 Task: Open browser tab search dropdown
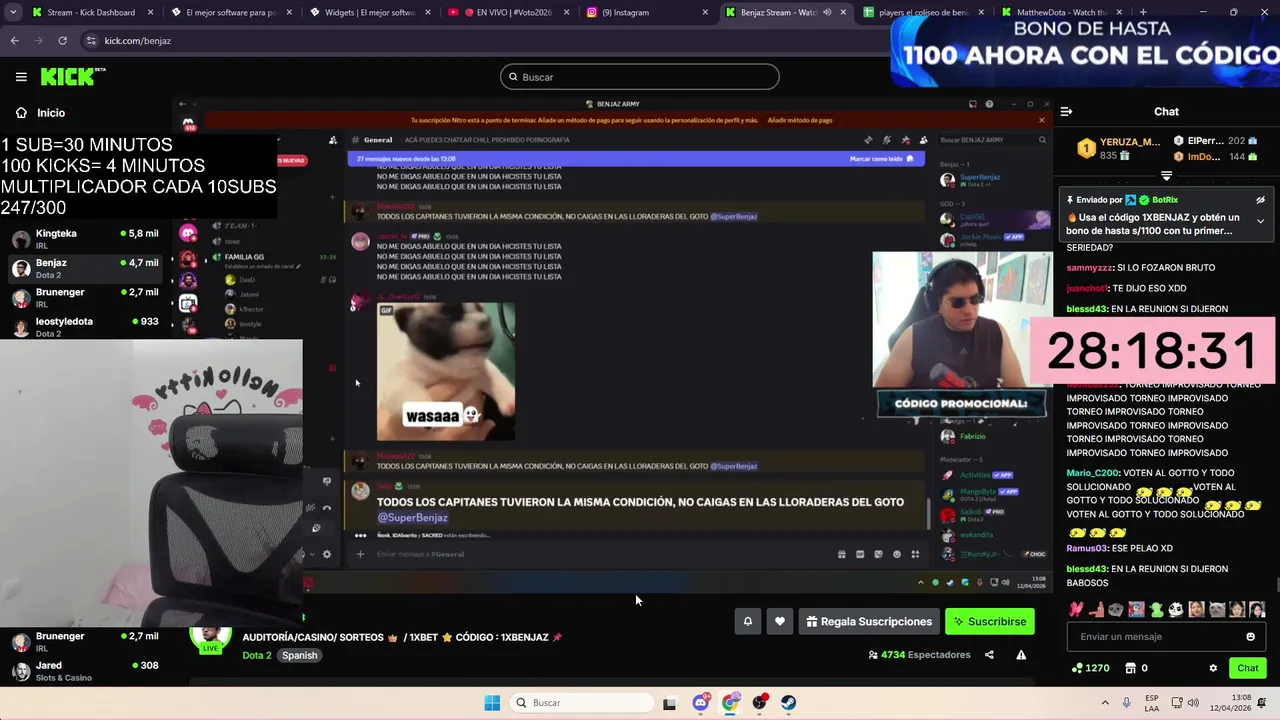coord(13,12)
